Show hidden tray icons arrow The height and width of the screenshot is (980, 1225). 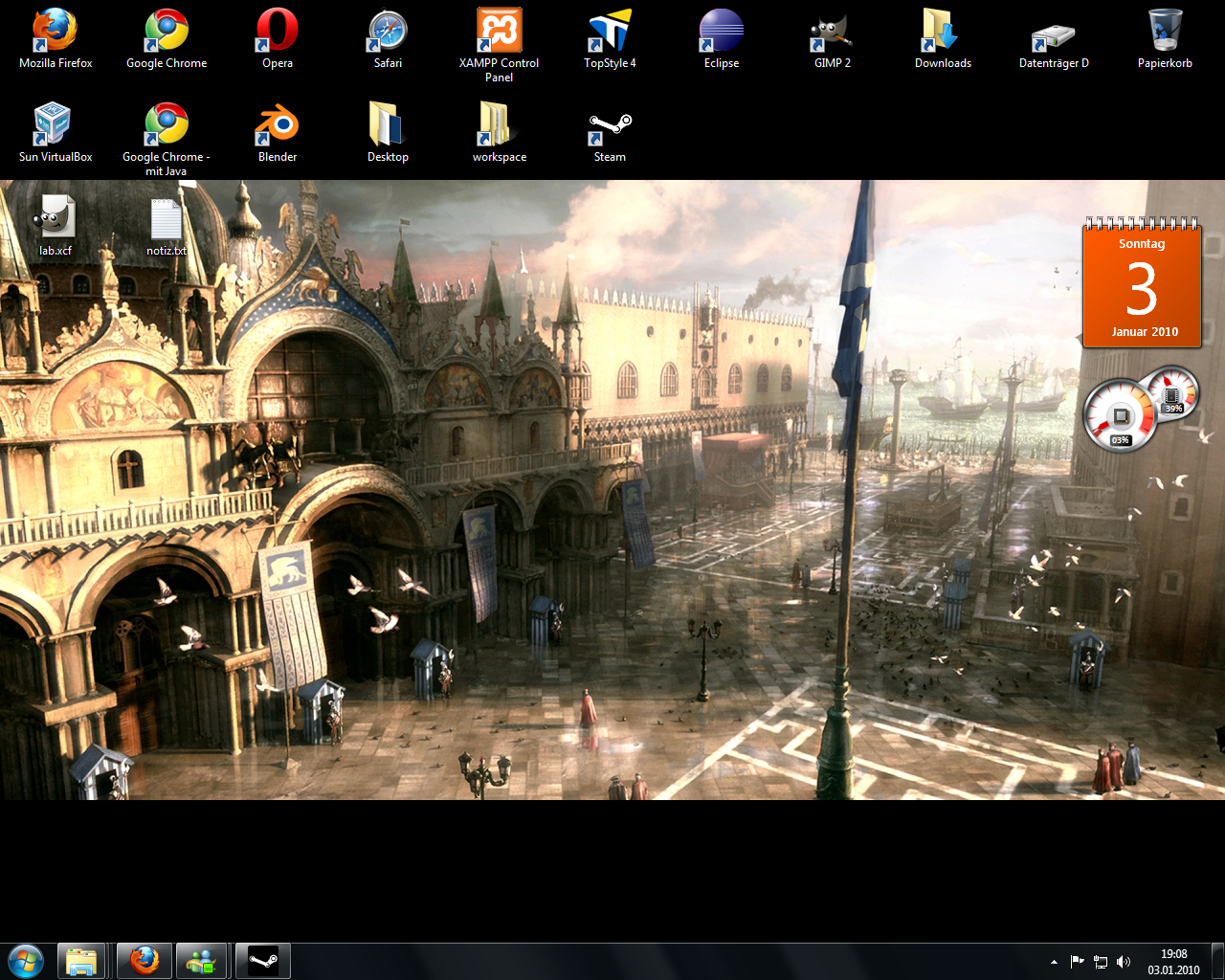coord(1054,962)
